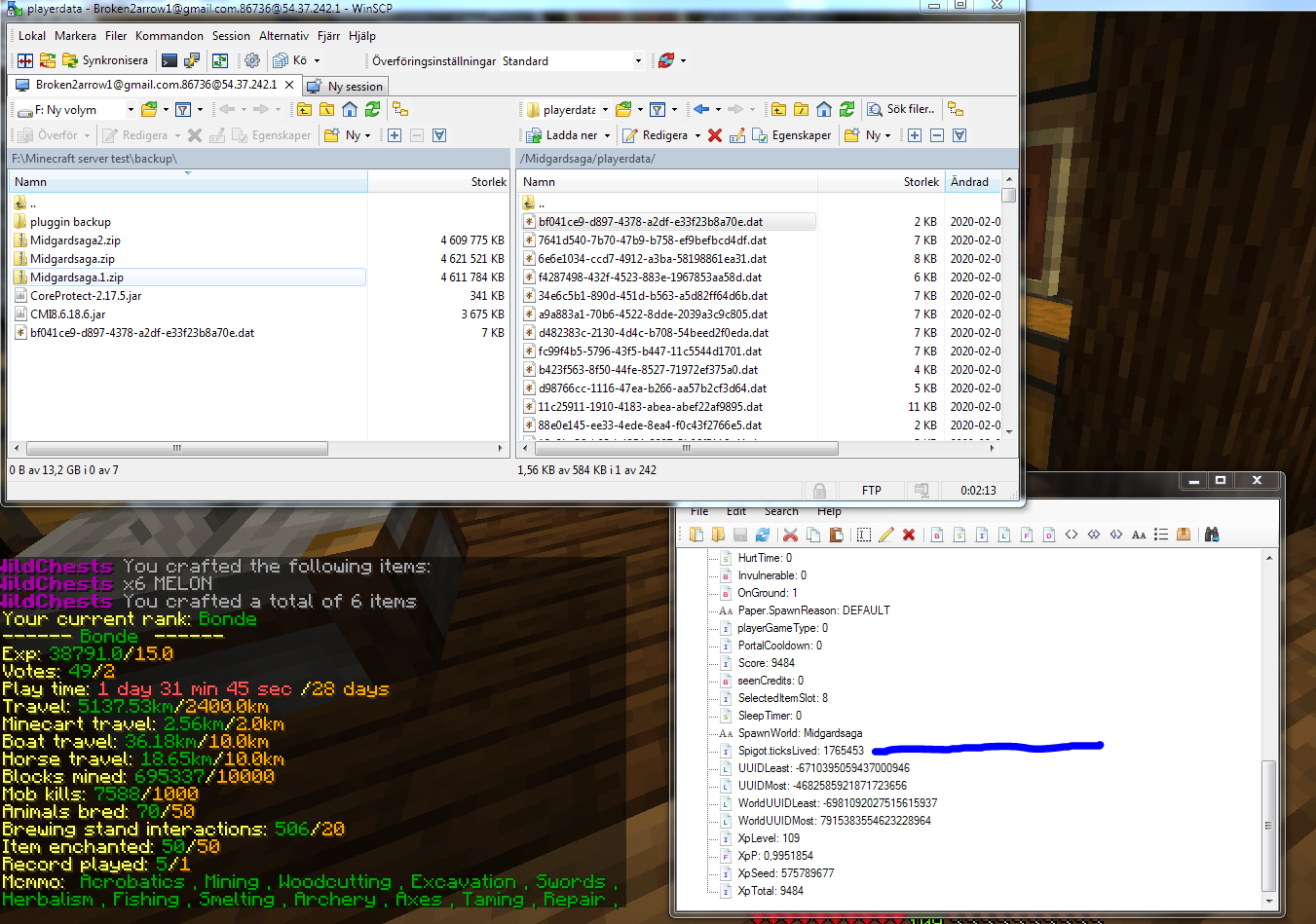Create a new Byte tag with the B icon
Screen dimensions: 1316x924
937,534
